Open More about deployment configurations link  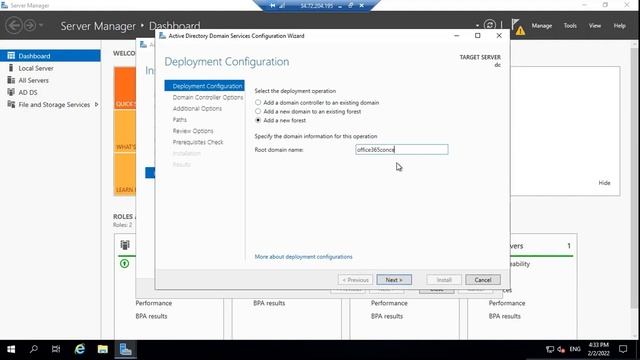click(303, 257)
